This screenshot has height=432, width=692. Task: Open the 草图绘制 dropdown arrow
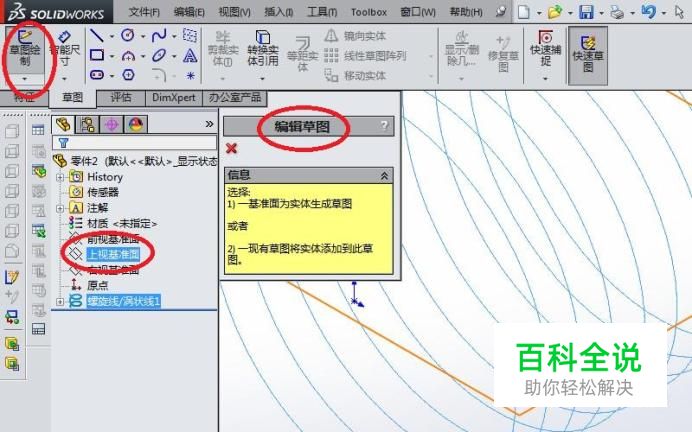[x=25, y=79]
